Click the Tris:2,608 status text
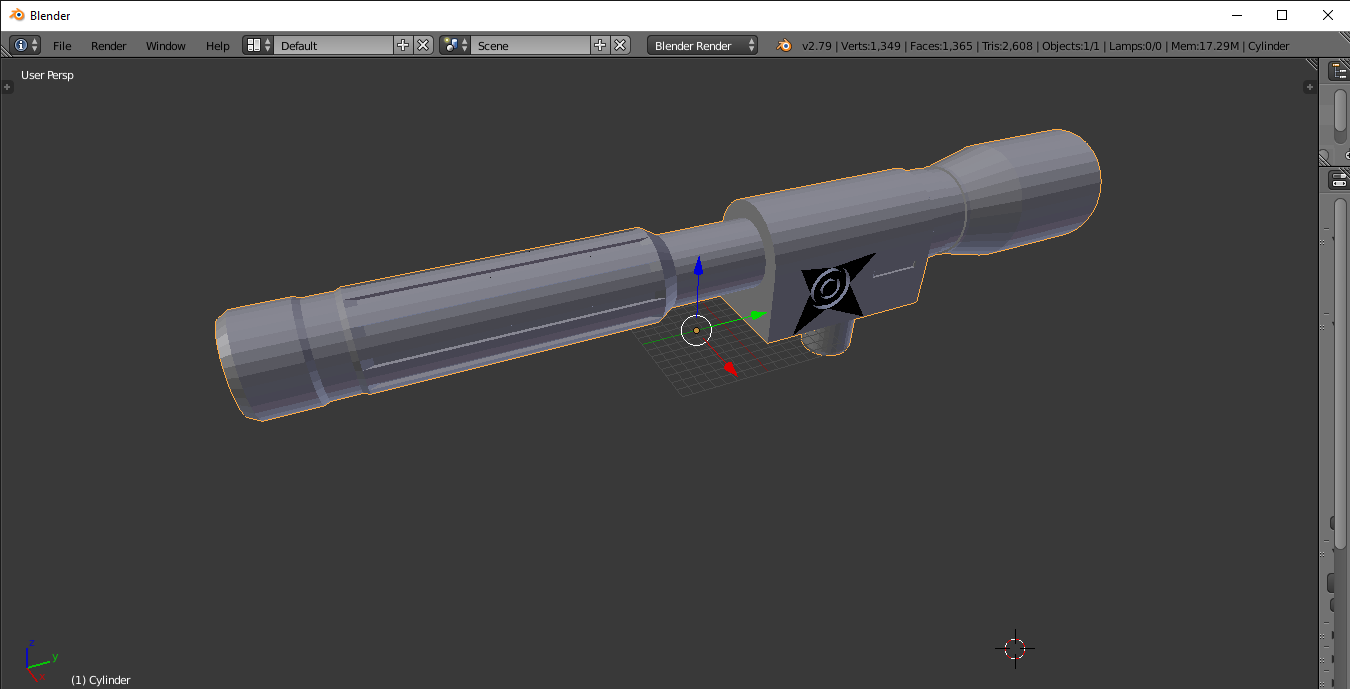 click(x=1007, y=46)
